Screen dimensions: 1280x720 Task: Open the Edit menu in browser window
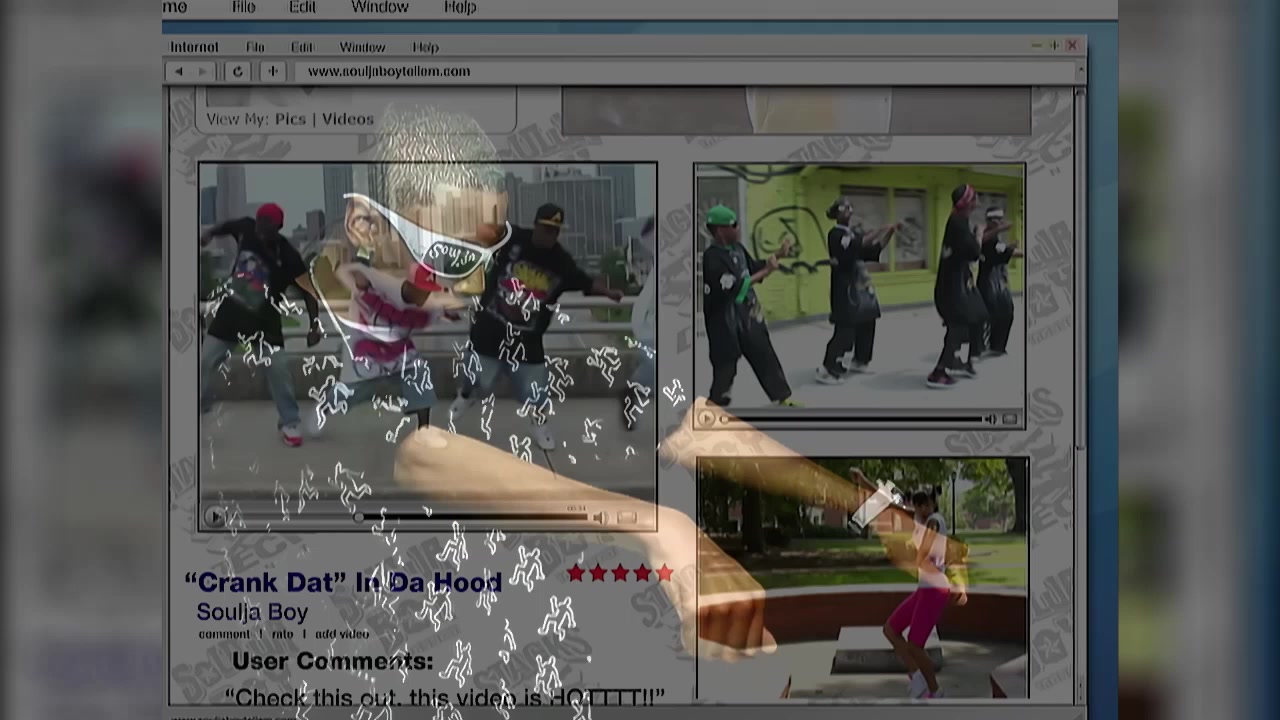coord(302,47)
